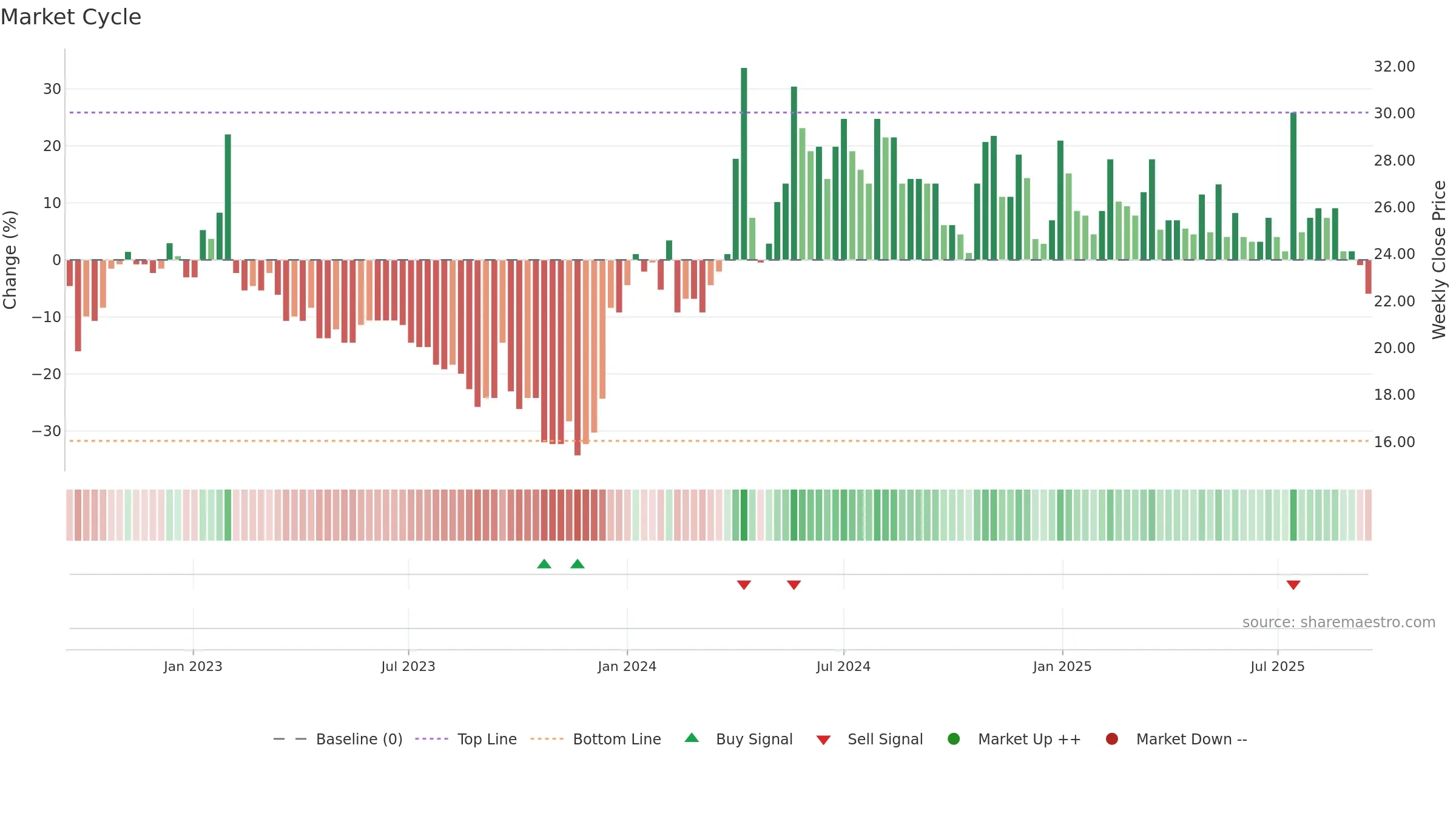Click the Jan 2025 axis label
The width and height of the screenshot is (1456, 819).
1062,666
